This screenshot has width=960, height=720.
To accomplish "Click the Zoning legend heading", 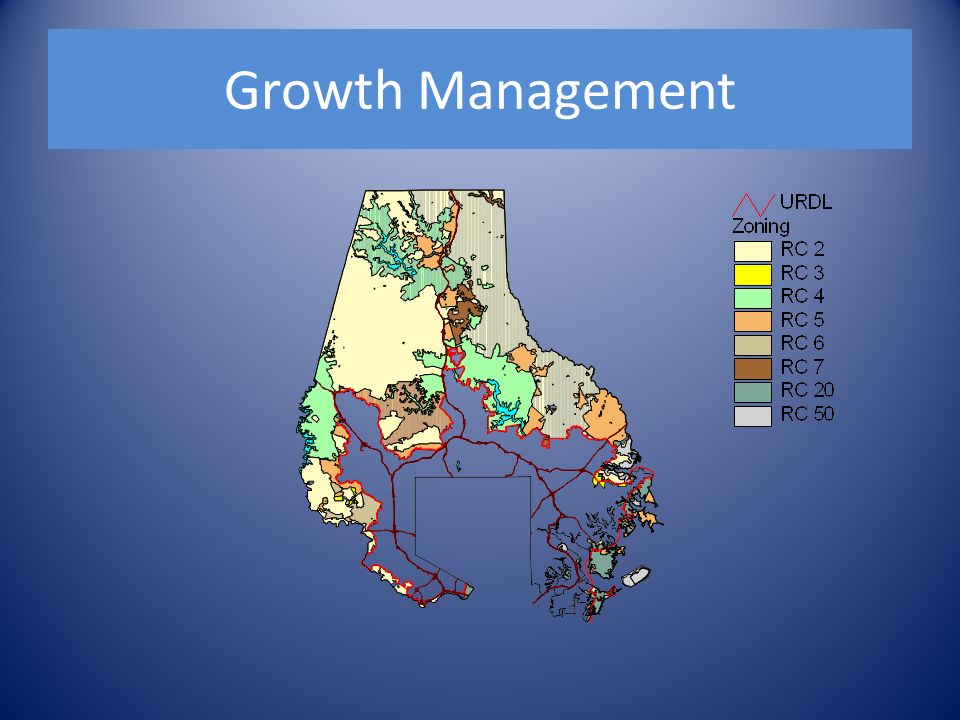I will point(761,227).
